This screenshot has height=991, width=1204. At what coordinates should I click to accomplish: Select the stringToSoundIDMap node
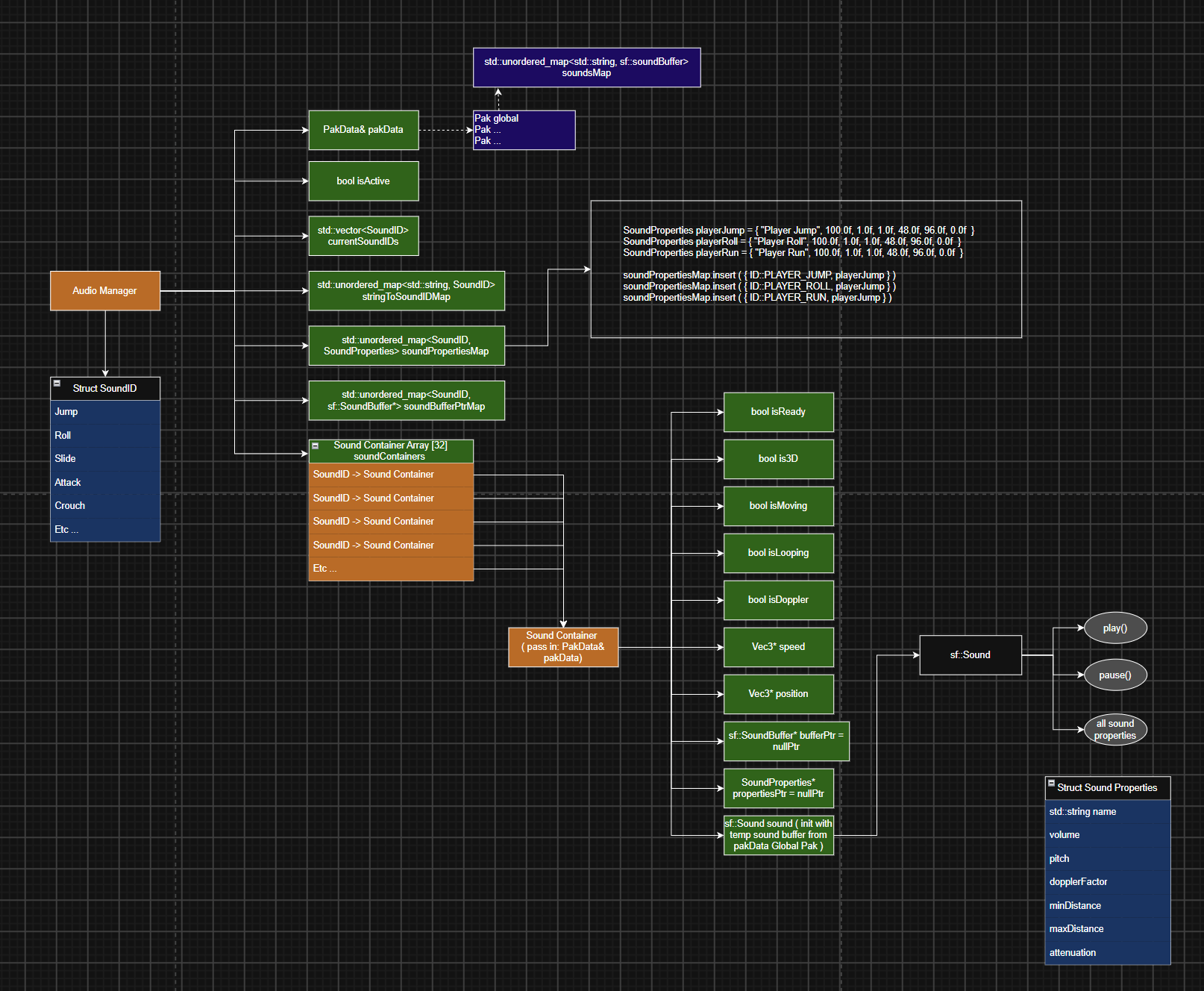(x=407, y=291)
